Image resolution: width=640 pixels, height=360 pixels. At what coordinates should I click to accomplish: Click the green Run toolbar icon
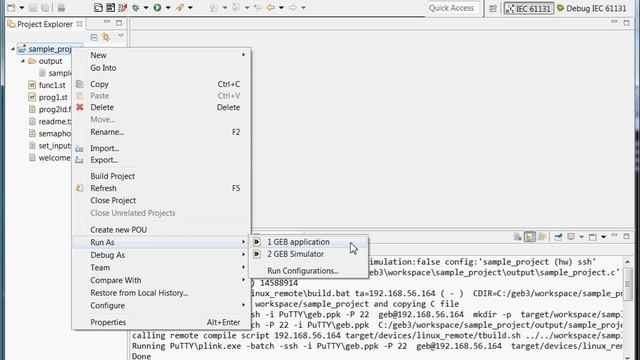point(157,8)
